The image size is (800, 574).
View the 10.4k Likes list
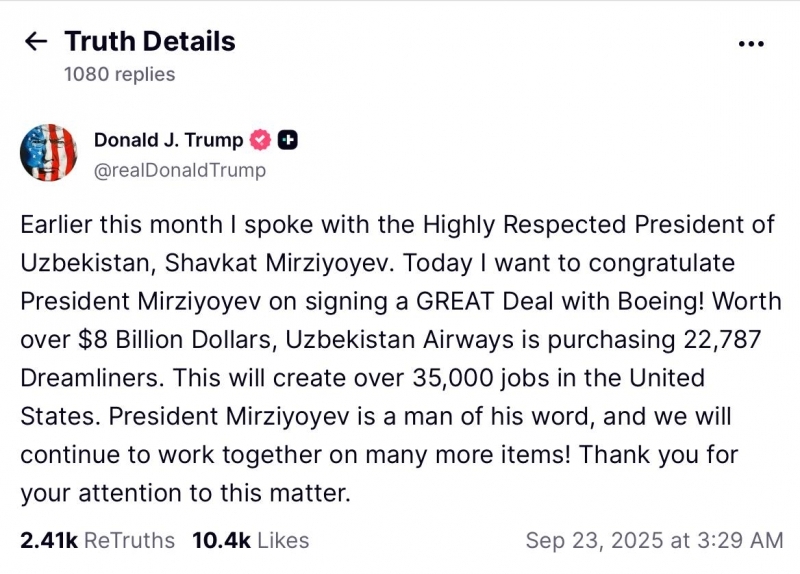coord(250,541)
